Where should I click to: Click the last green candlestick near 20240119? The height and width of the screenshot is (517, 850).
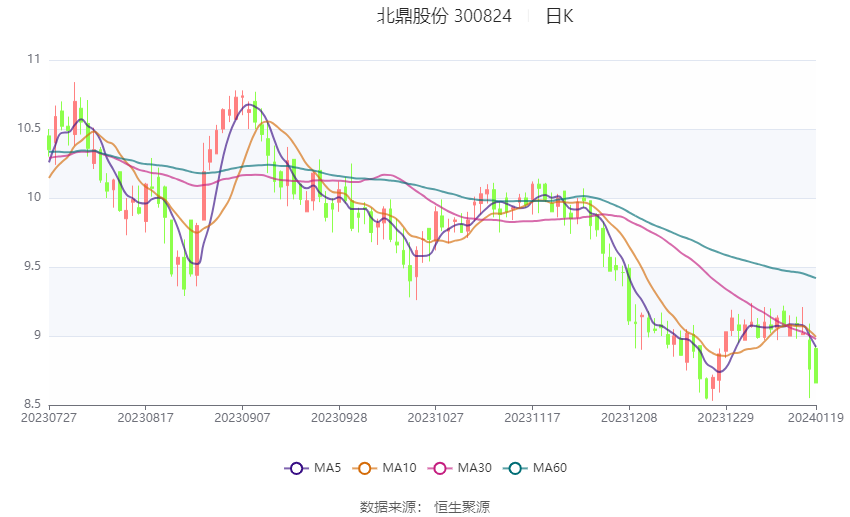tap(816, 366)
